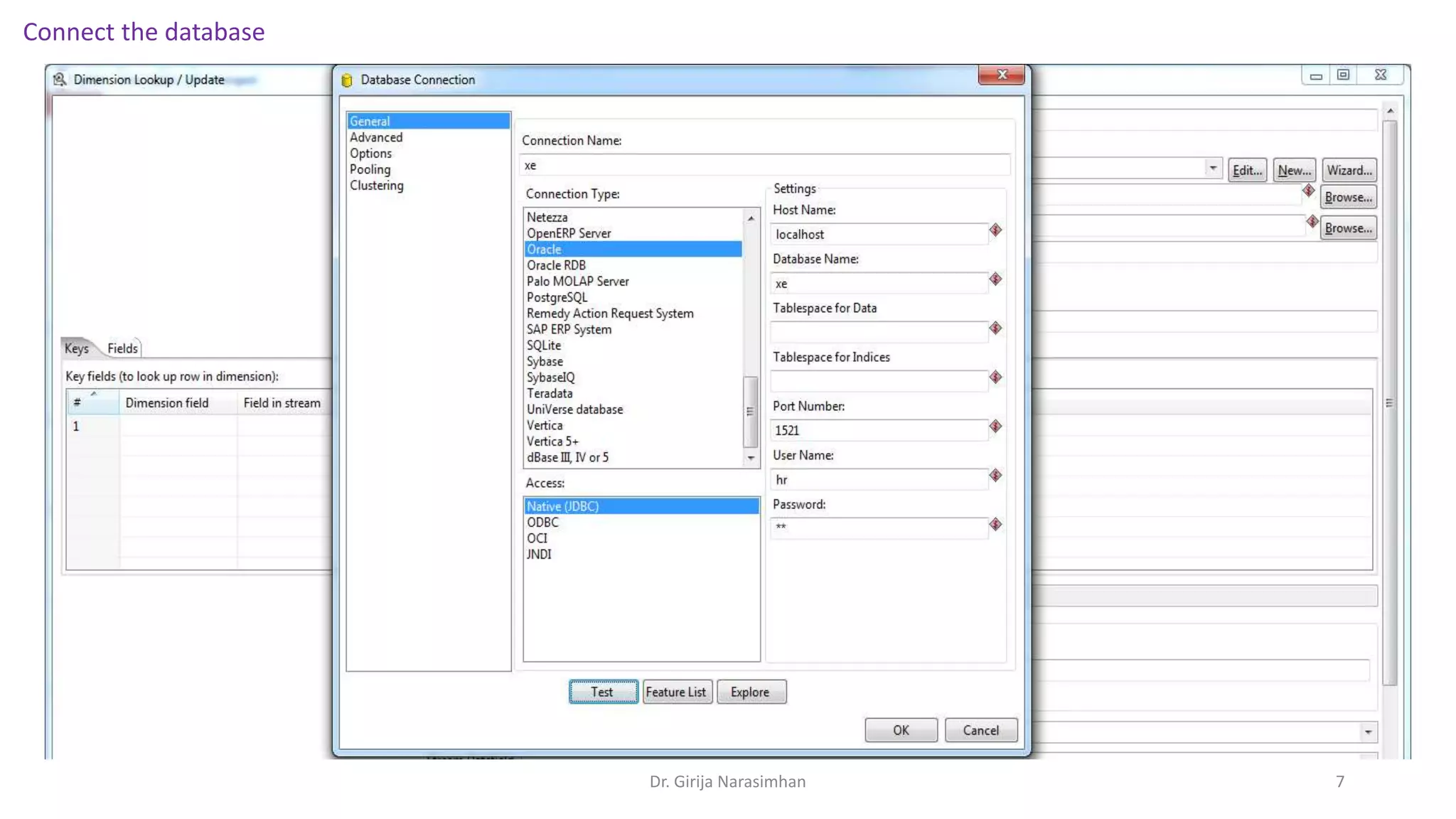Open the Pooling settings section
The height and width of the screenshot is (819, 1456).
tap(370, 169)
